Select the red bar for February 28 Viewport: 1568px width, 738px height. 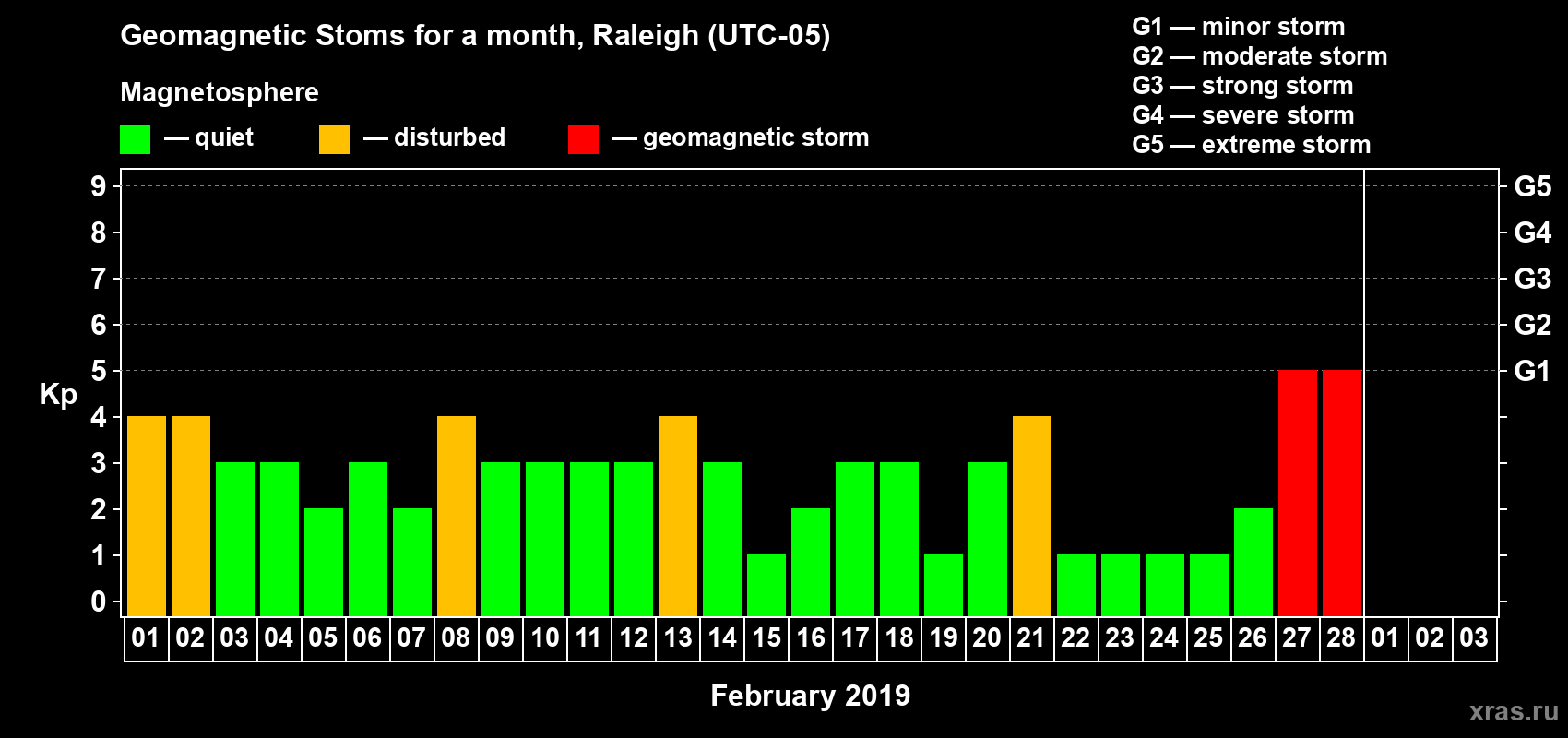tap(1342, 494)
